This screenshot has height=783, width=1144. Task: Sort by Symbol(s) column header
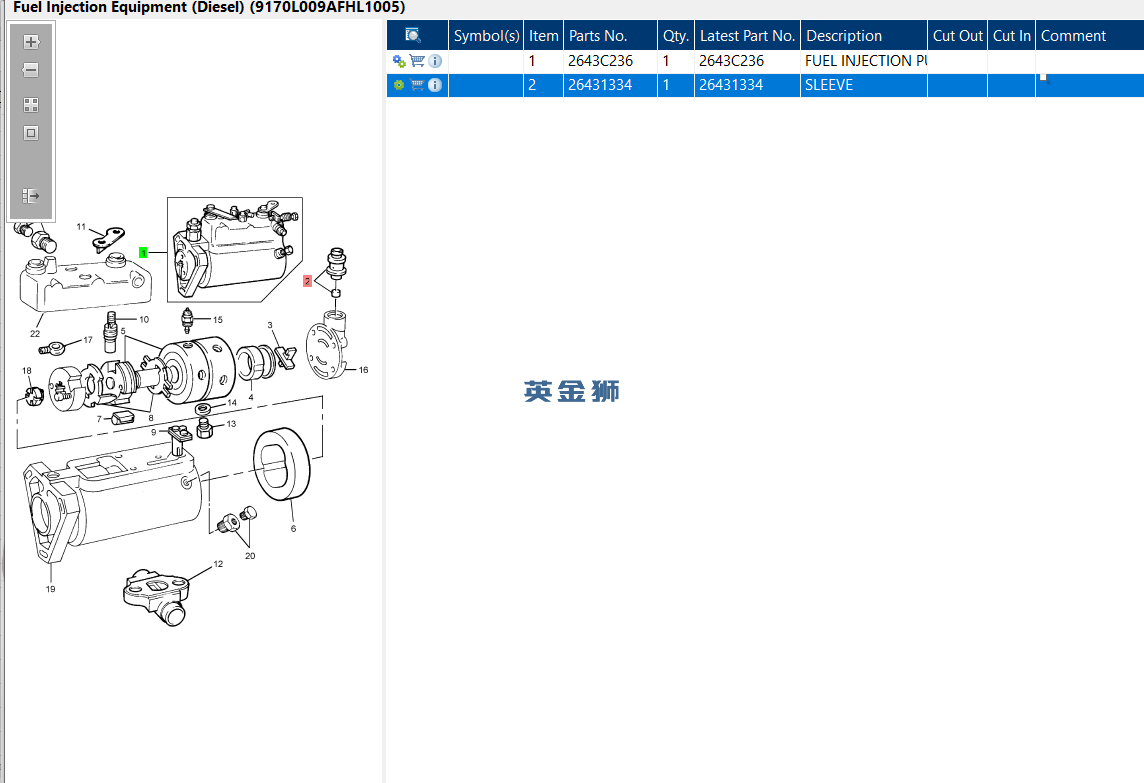[486, 36]
